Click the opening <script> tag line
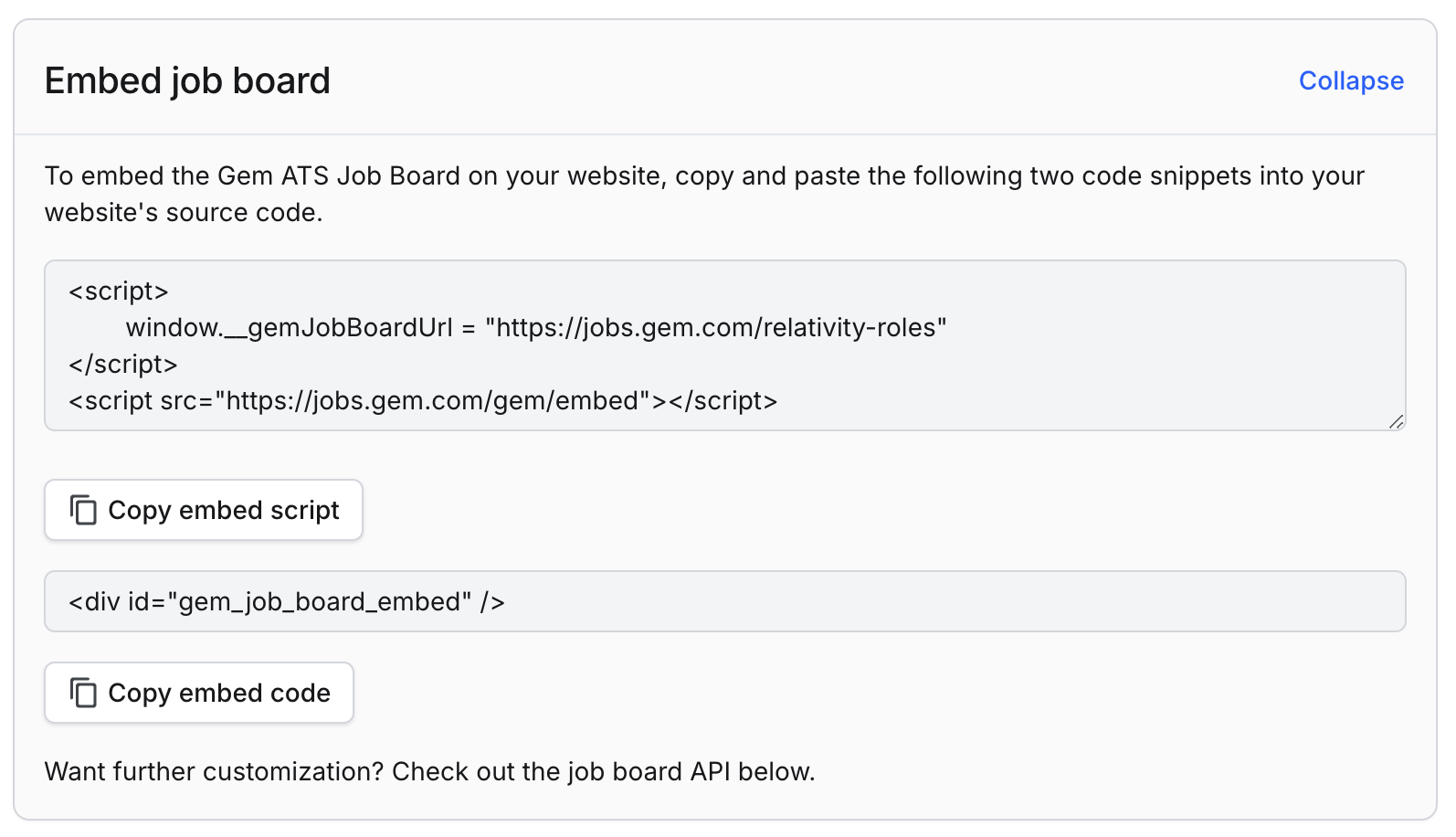The image size is (1456, 837). 119,291
